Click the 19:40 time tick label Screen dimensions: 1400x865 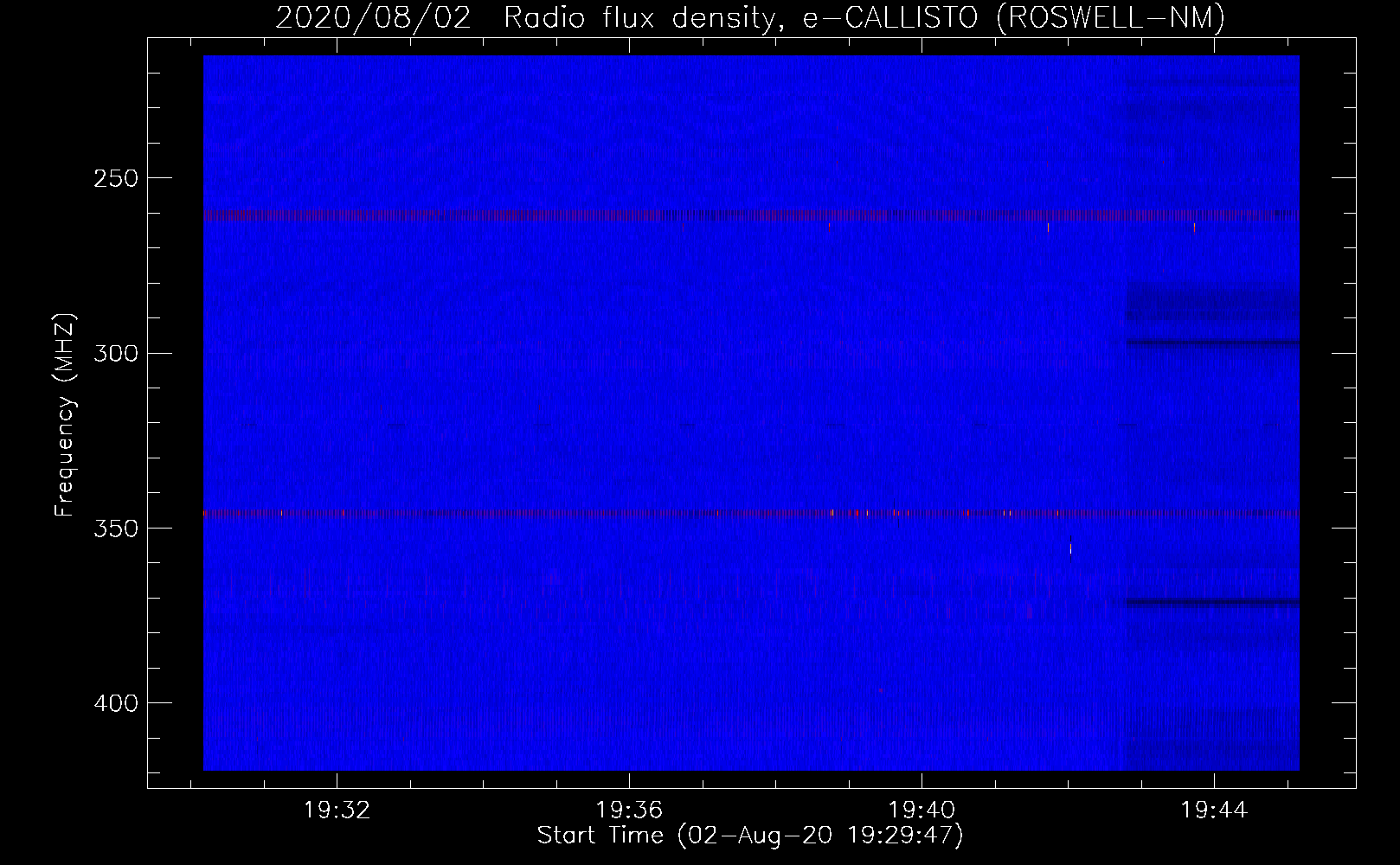[x=922, y=811]
